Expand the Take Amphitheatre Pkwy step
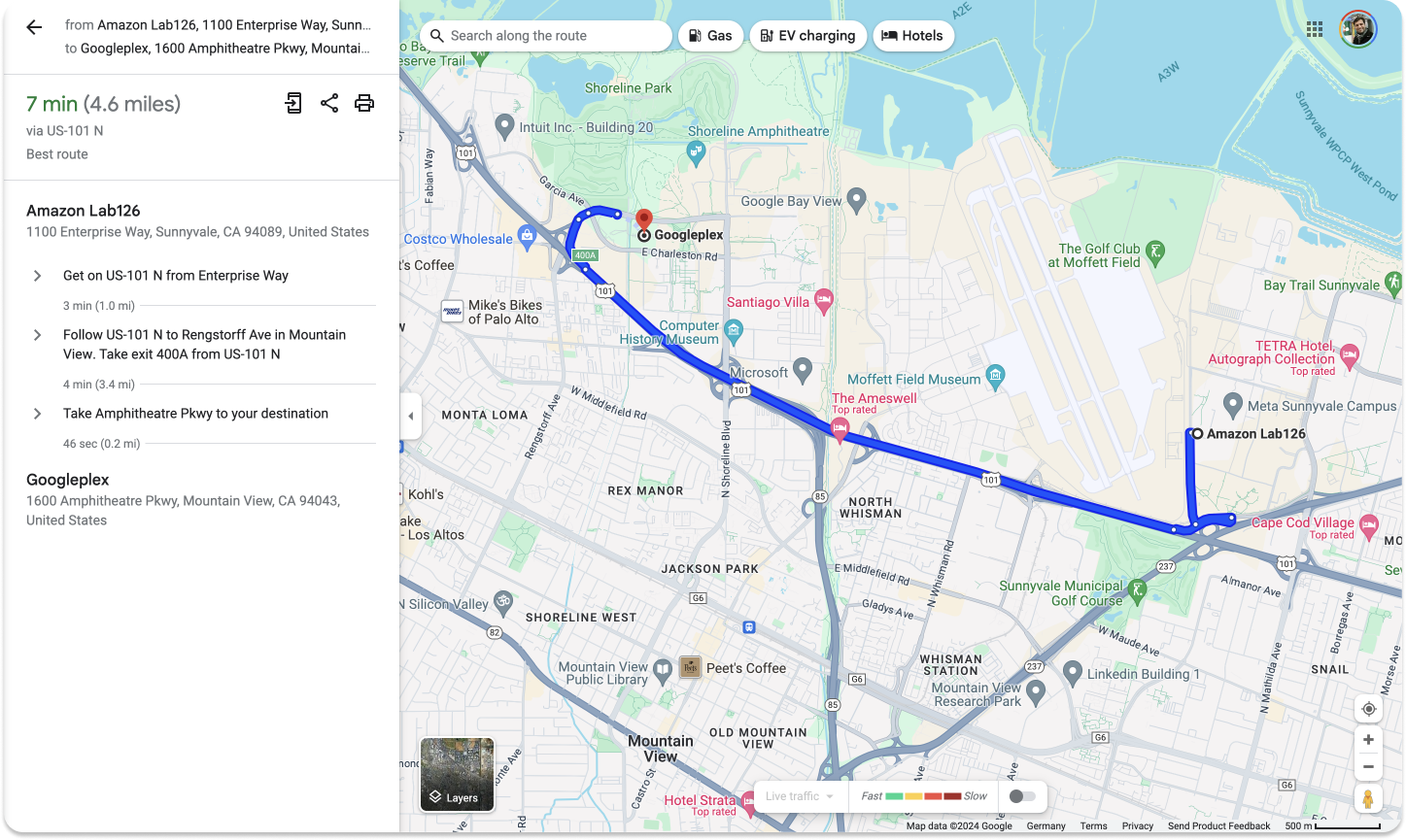 coord(38,414)
